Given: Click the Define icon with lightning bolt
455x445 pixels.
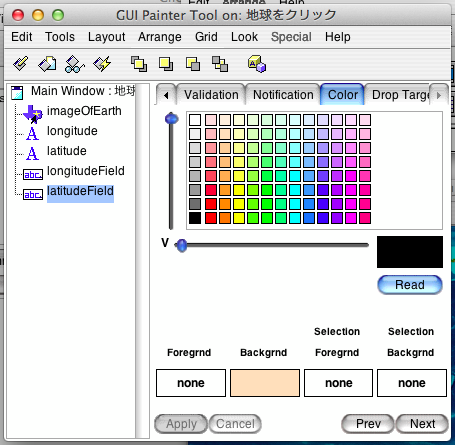Looking at the screenshot, I should click(x=102, y=64).
